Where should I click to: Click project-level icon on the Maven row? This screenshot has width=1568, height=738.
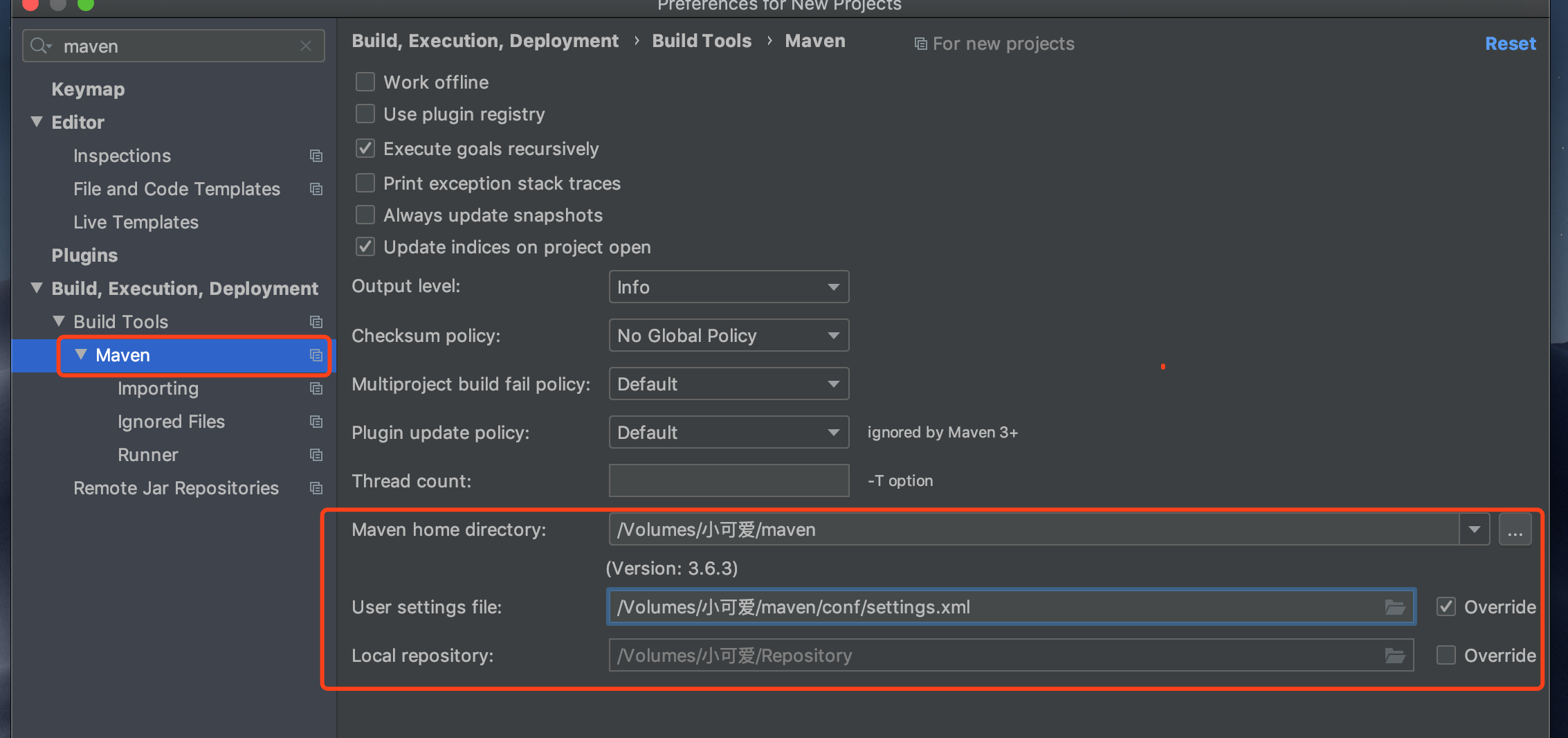[x=316, y=355]
